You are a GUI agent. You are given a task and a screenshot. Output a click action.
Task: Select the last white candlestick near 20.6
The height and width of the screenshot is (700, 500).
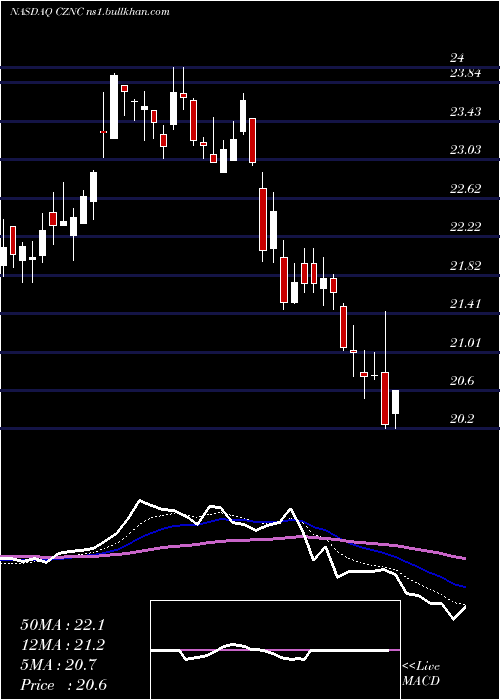click(396, 402)
